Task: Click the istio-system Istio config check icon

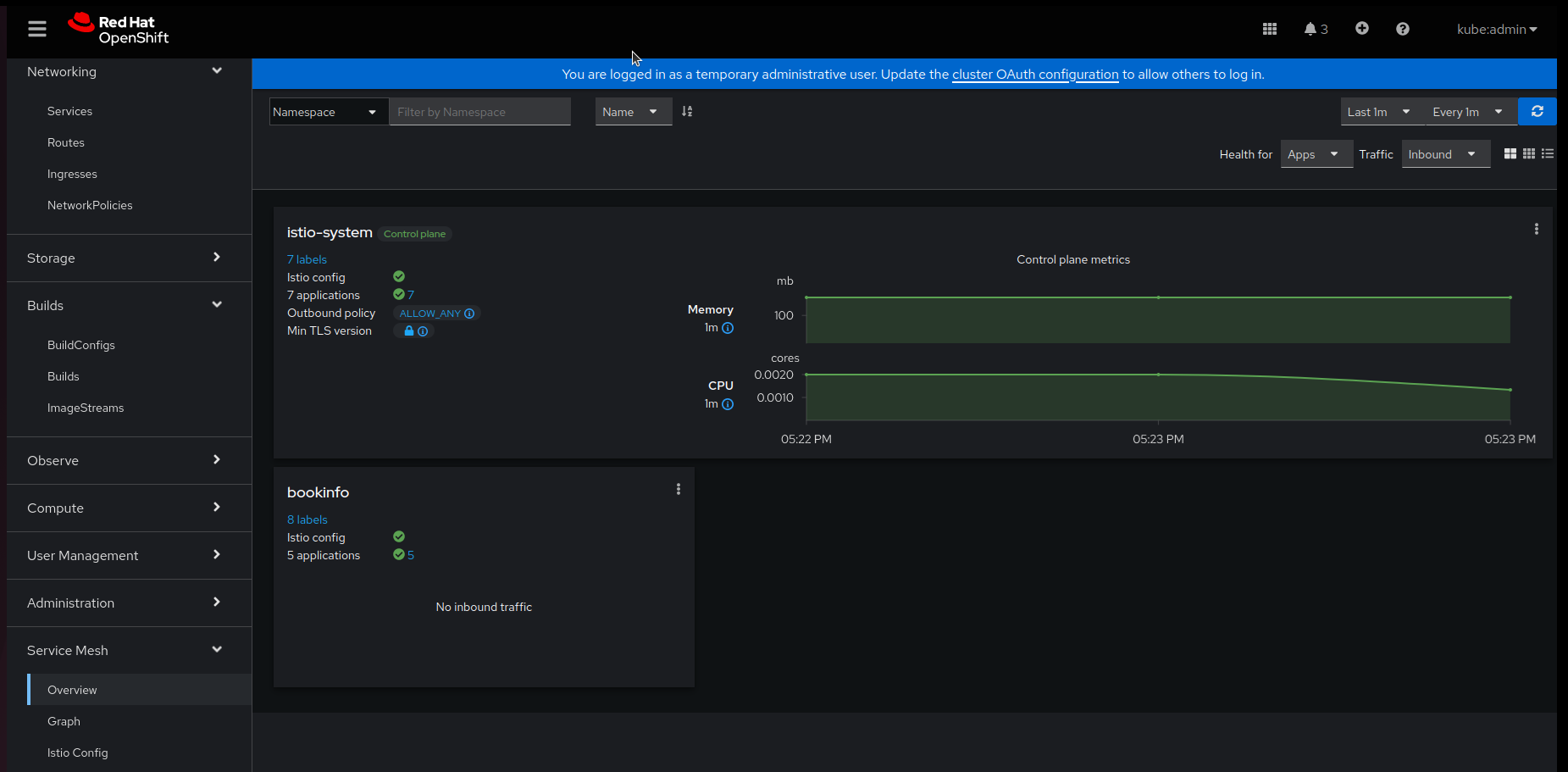Action: click(399, 276)
